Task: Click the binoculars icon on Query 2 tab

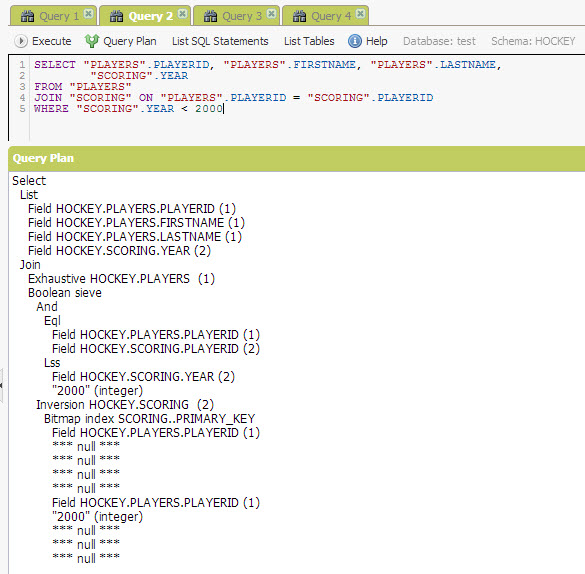Action: pyautogui.click(x=116, y=16)
